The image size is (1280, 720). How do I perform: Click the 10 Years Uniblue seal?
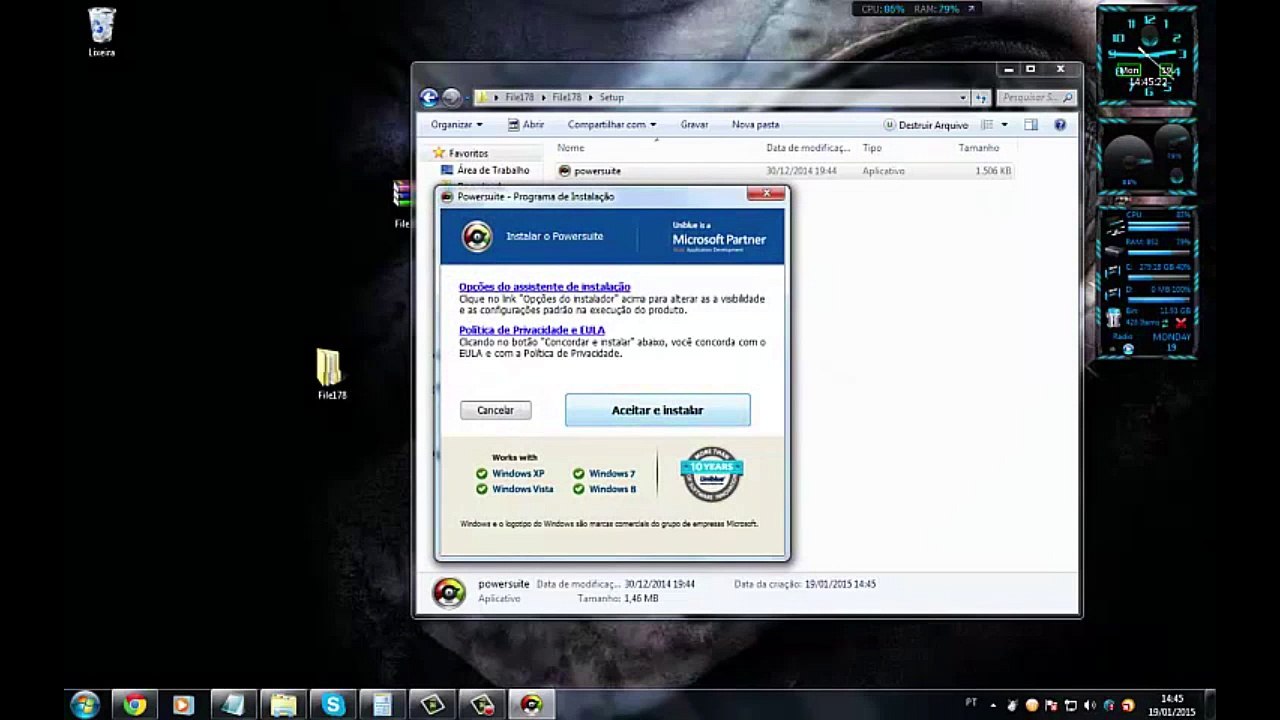tap(711, 474)
